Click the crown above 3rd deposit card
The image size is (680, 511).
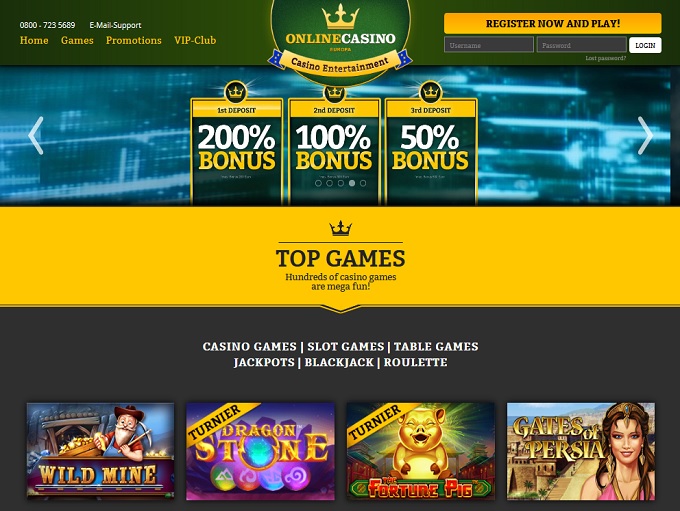point(431,92)
